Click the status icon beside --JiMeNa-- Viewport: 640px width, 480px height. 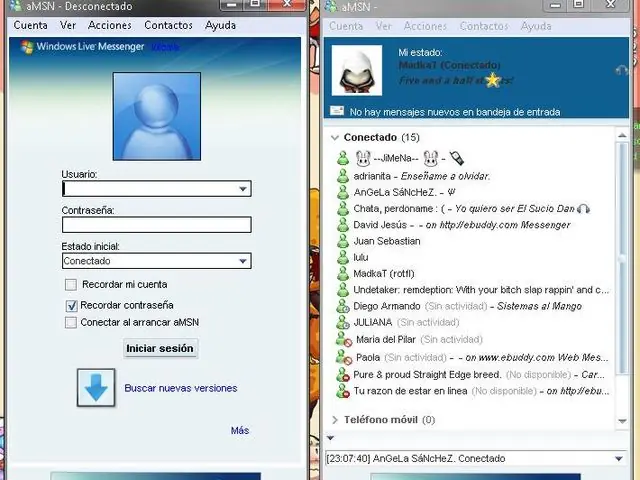(343, 158)
